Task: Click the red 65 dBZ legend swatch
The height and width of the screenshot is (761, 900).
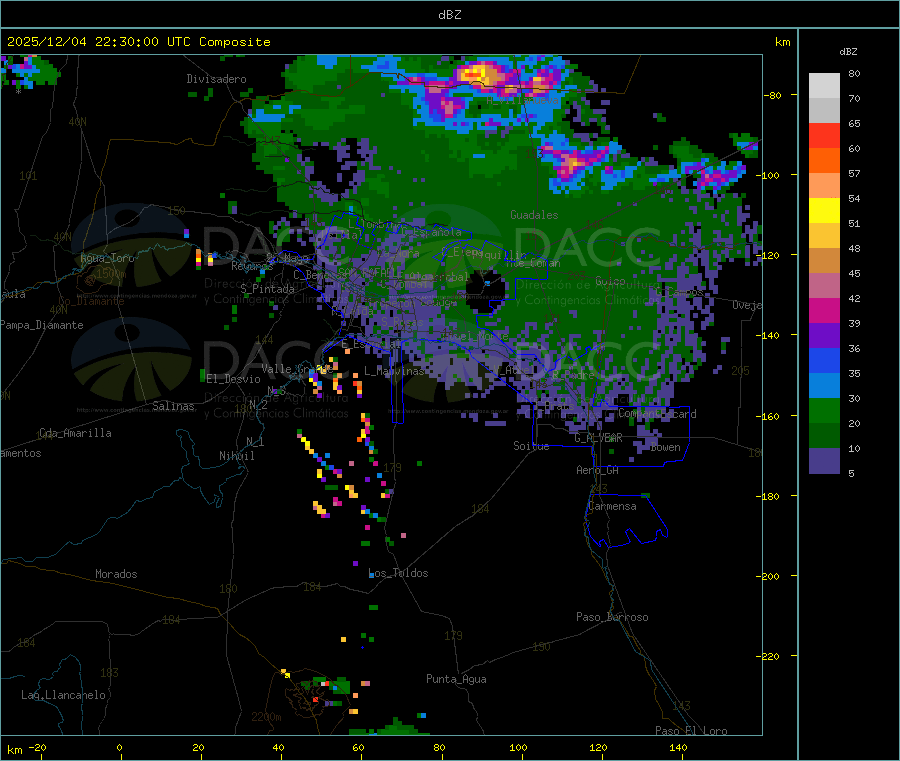Action: click(x=824, y=136)
